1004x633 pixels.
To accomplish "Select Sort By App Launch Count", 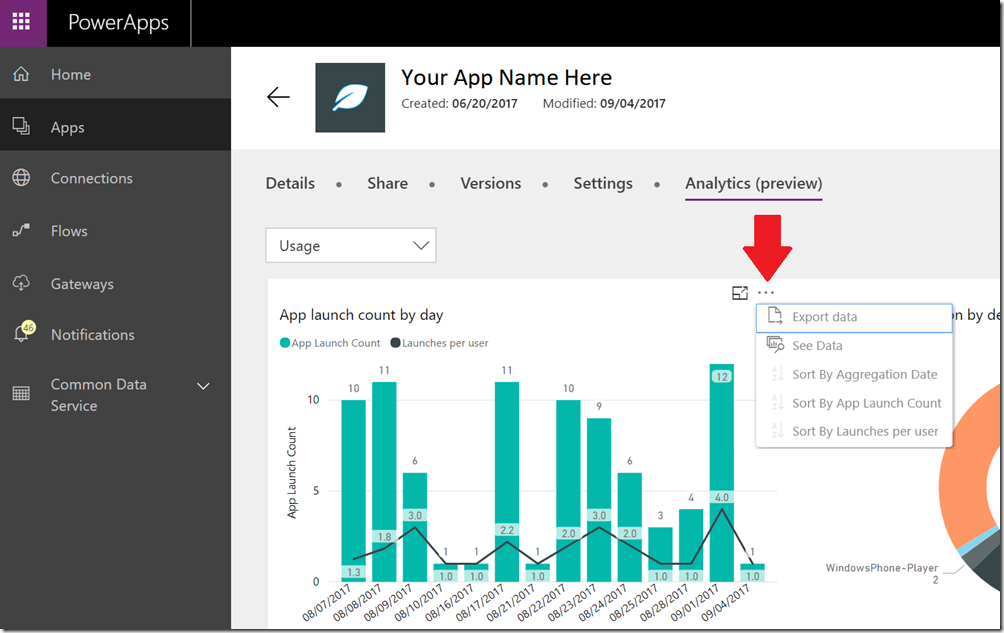I will click(866, 403).
